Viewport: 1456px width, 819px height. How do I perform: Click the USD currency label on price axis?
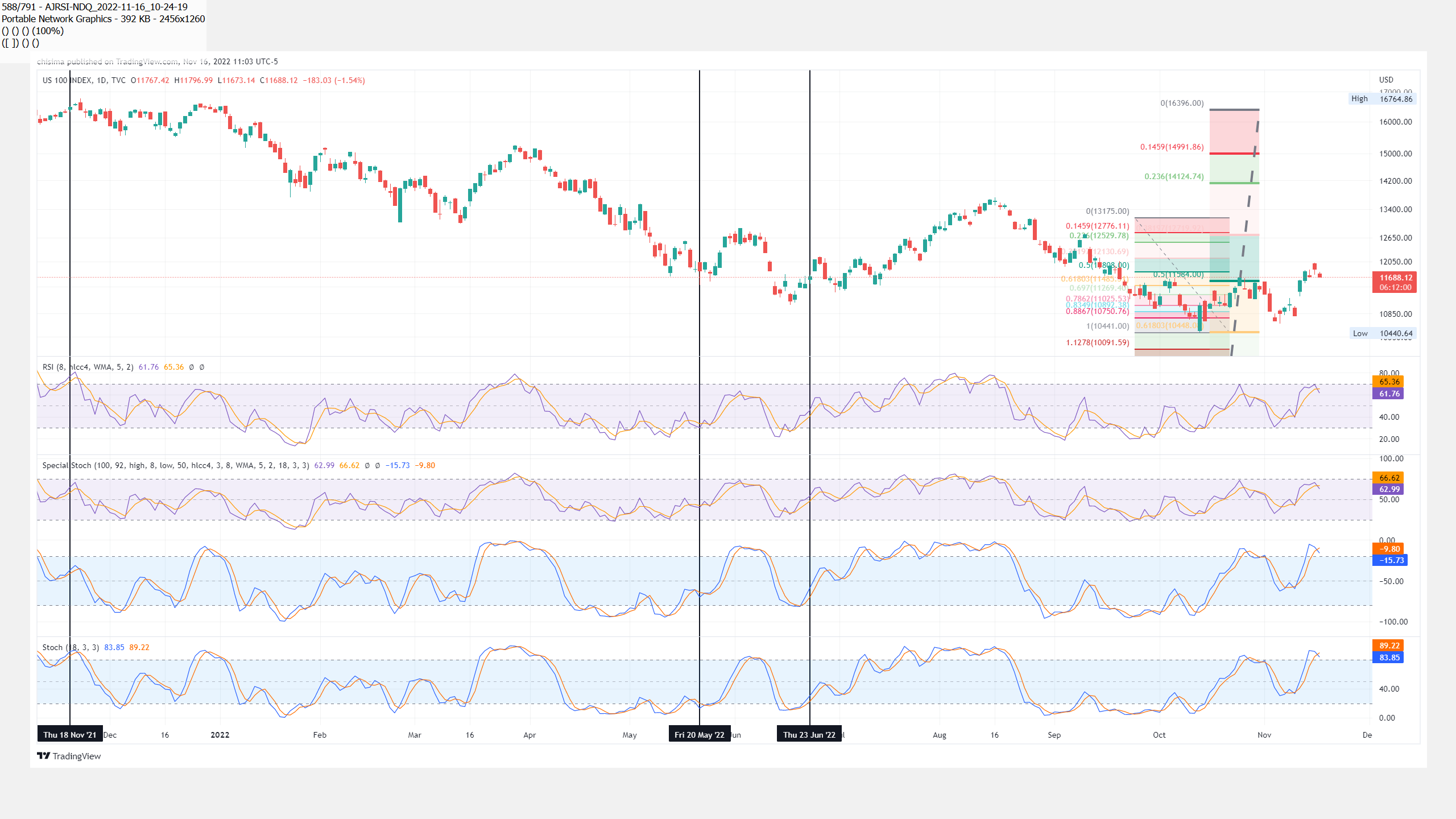(1386, 80)
